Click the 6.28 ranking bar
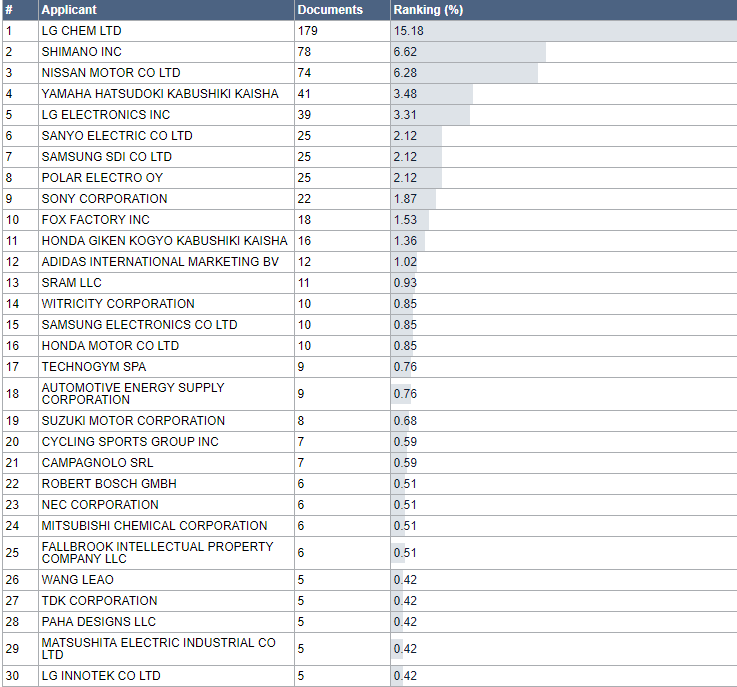The height and width of the screenshot is (687, 737). pos(464,73)
